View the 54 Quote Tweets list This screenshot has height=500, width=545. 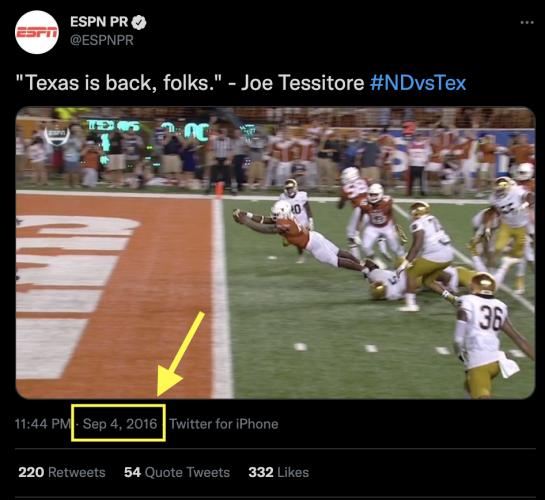(x=177, y=473)
